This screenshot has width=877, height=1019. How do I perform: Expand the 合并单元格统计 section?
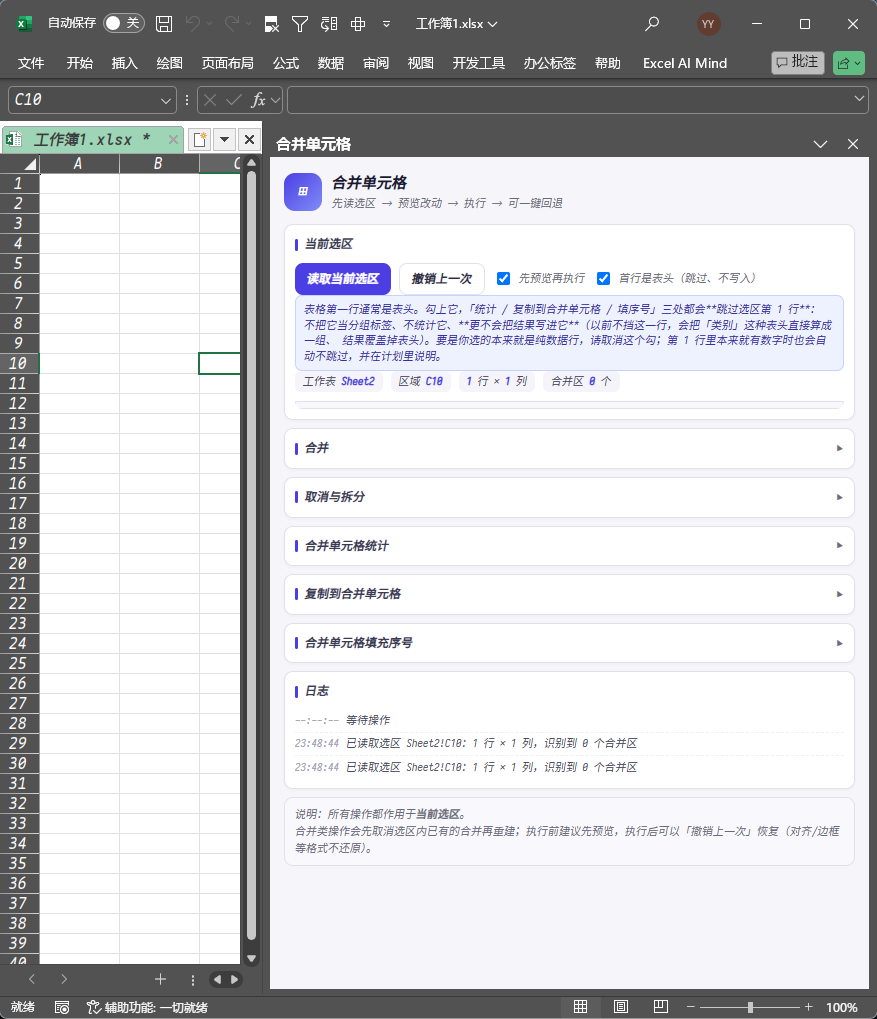(569, 546)
